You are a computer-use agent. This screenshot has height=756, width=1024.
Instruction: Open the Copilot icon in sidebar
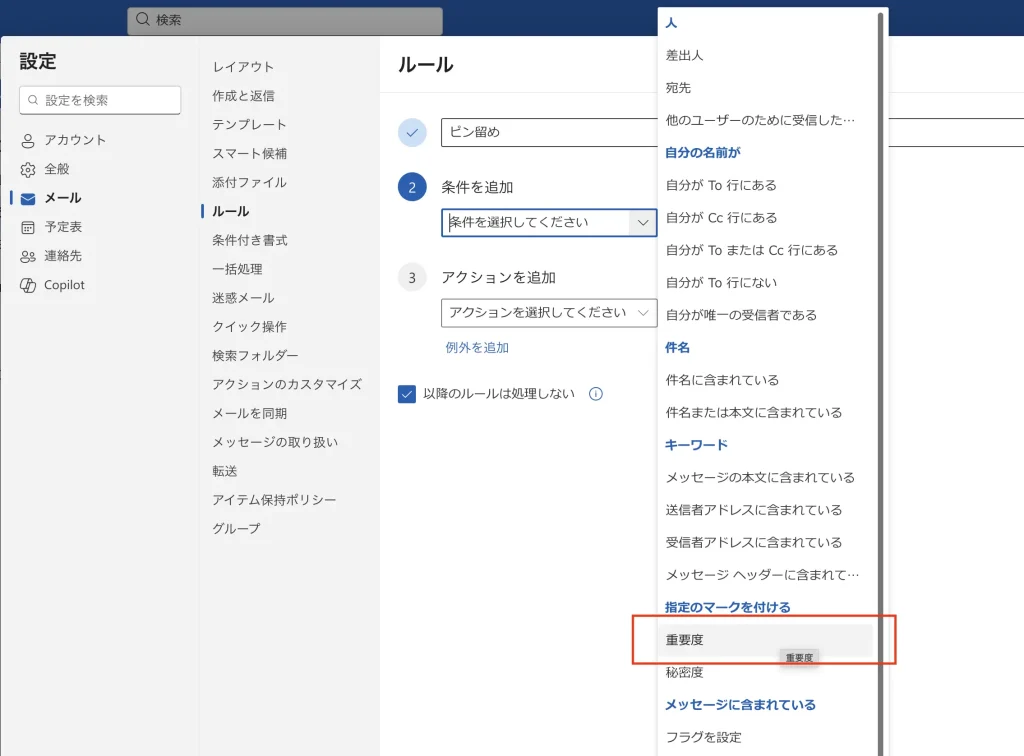[x=28, y=285]
